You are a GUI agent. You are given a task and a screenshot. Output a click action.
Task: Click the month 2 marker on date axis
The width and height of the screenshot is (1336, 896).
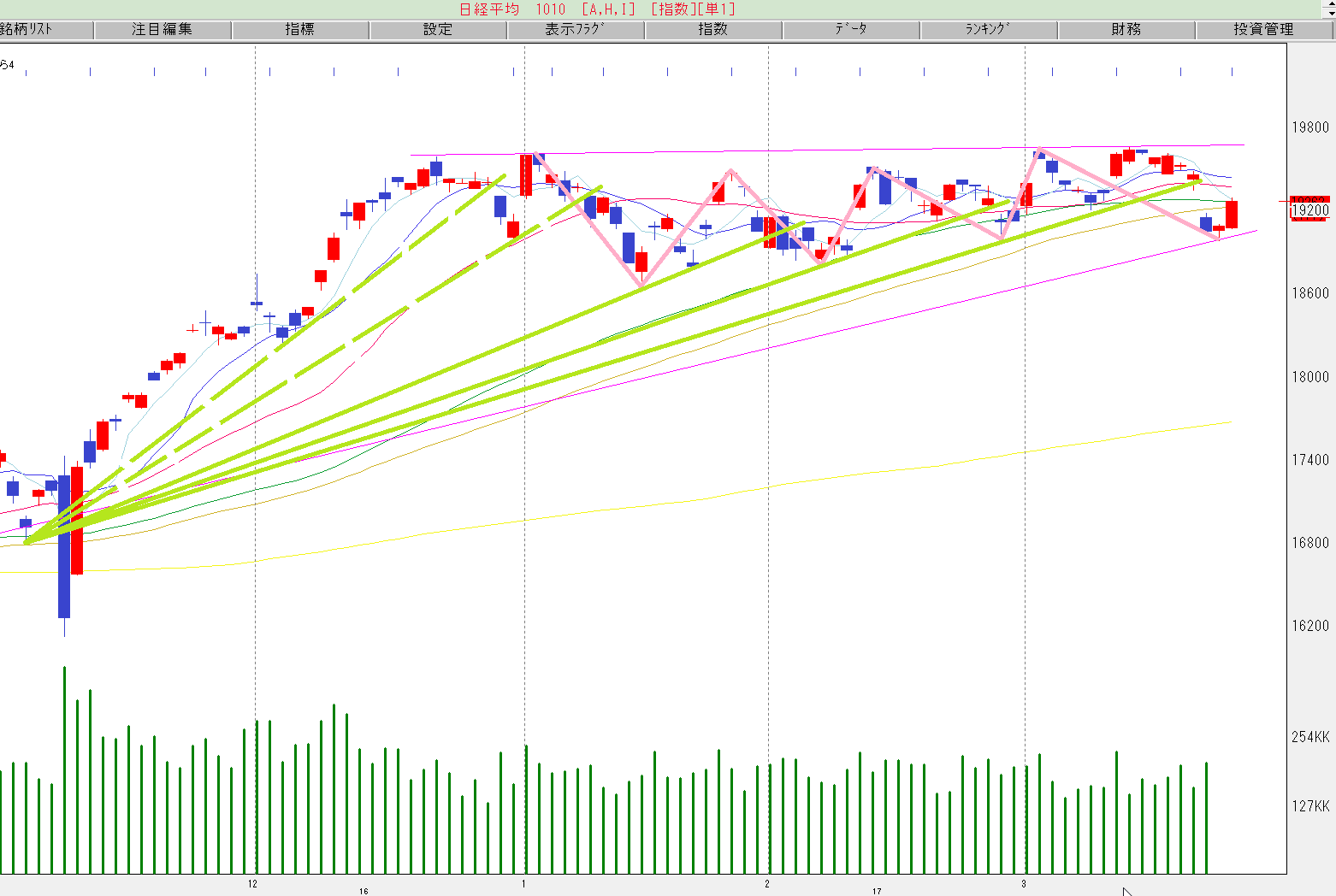pyautogui.click(x=767, y=884)
